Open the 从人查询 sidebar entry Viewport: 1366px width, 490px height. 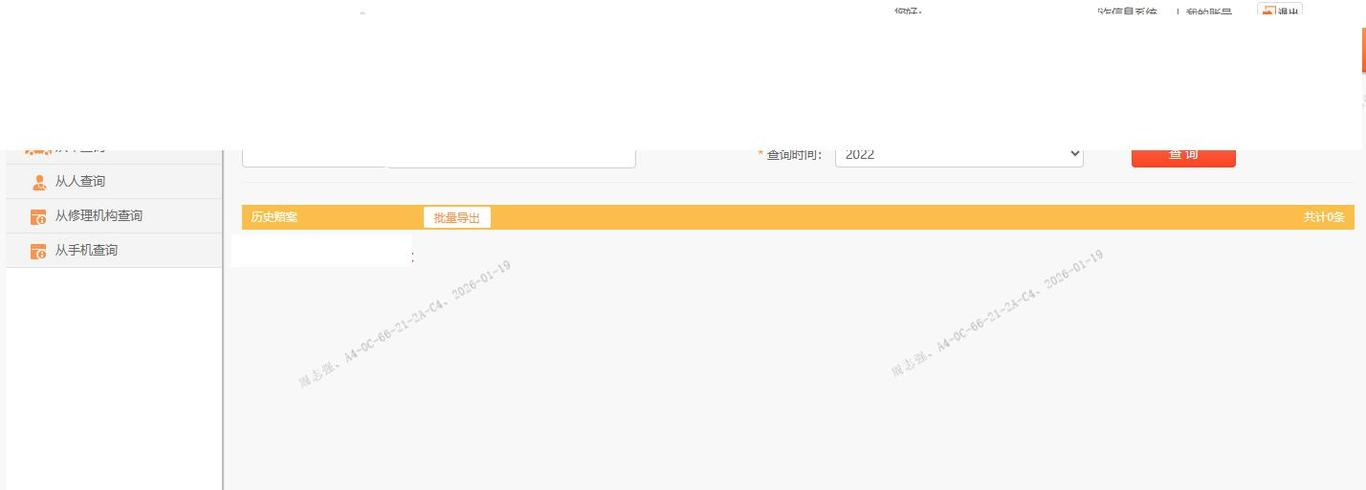[x=80, y=182]
